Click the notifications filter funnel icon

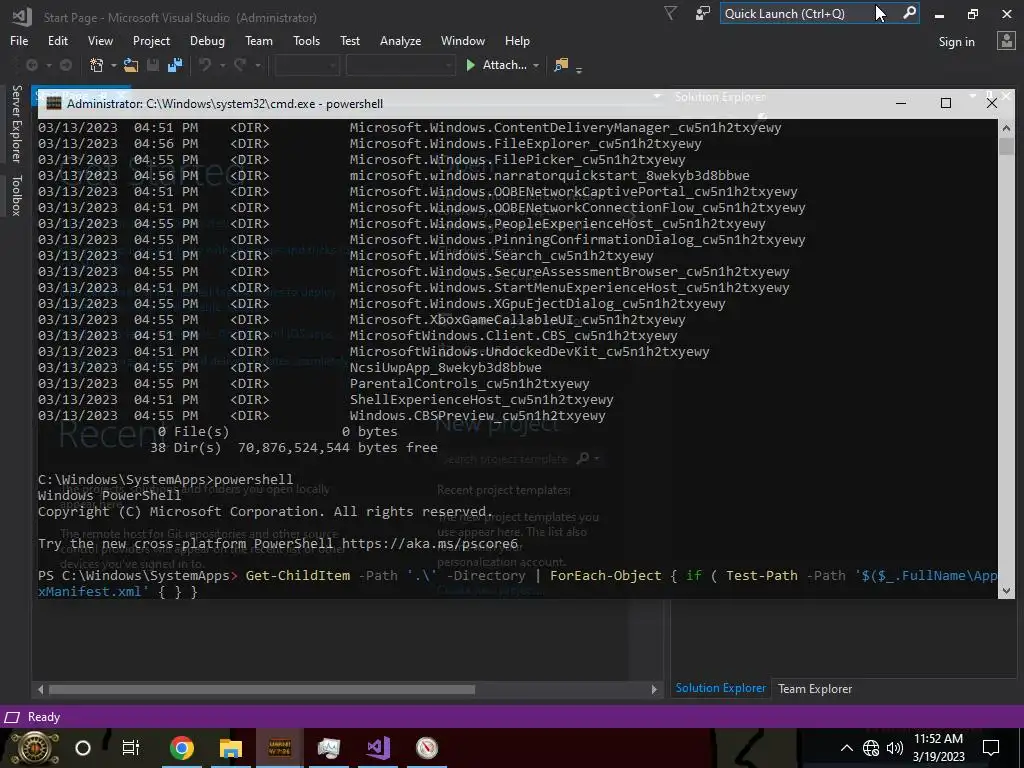[x=670, y=13]
